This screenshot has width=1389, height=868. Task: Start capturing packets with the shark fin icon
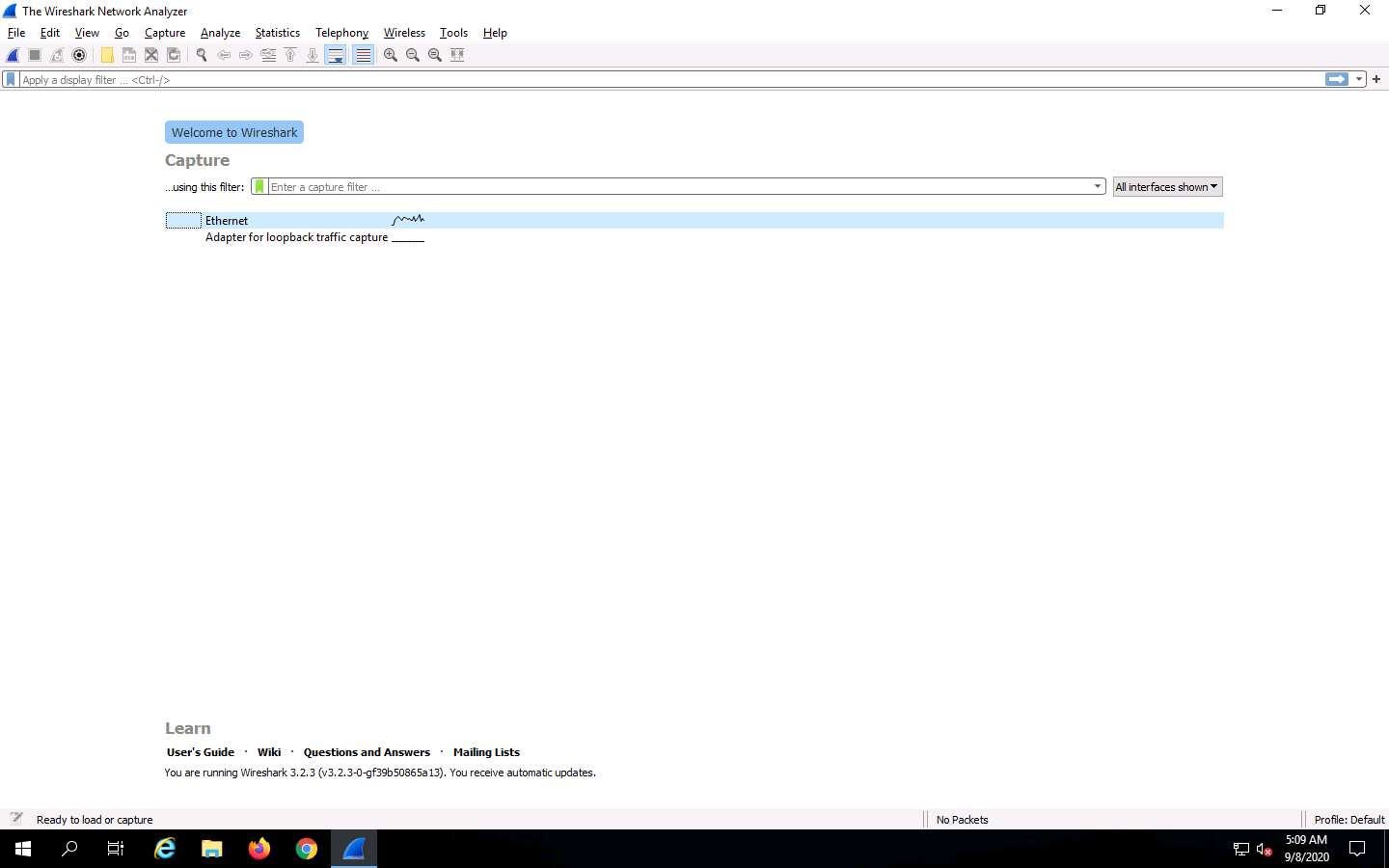point(12,55)
